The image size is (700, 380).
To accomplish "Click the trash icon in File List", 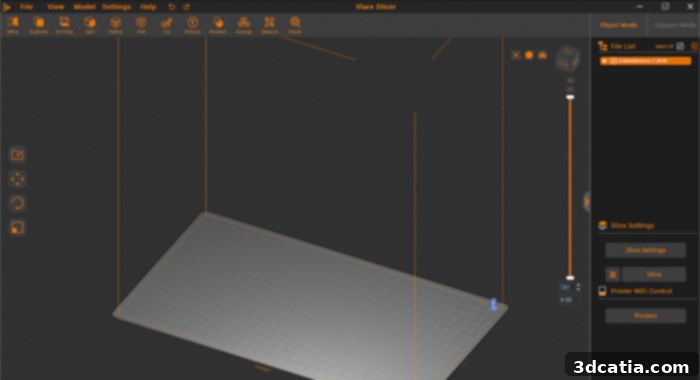I will click(694, 46).
